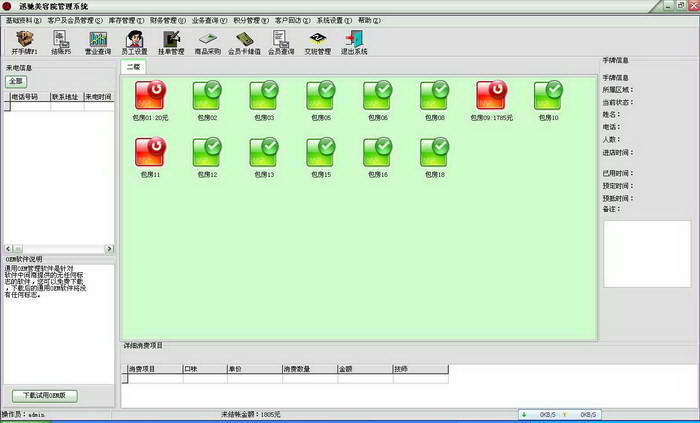Open 营业查询 business query icon
The image size is (700, 423).
coord(99,41)
